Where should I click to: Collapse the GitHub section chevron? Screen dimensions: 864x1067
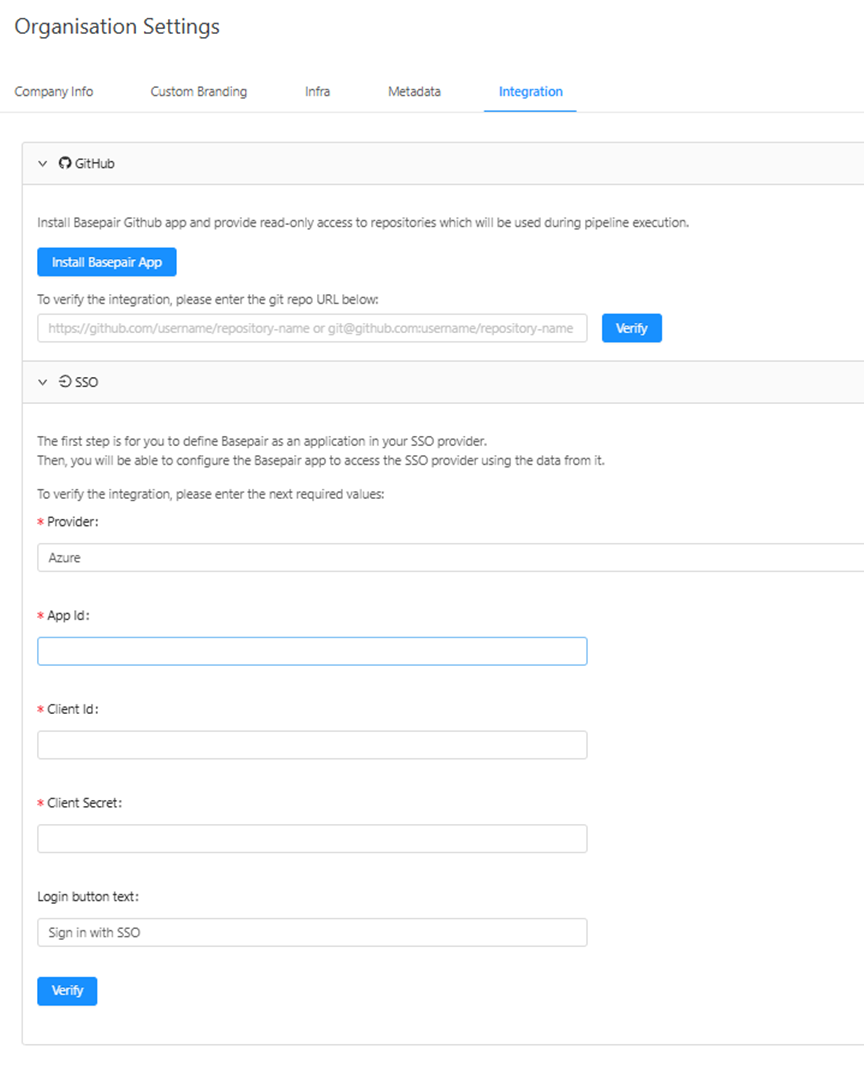(42, 163)
